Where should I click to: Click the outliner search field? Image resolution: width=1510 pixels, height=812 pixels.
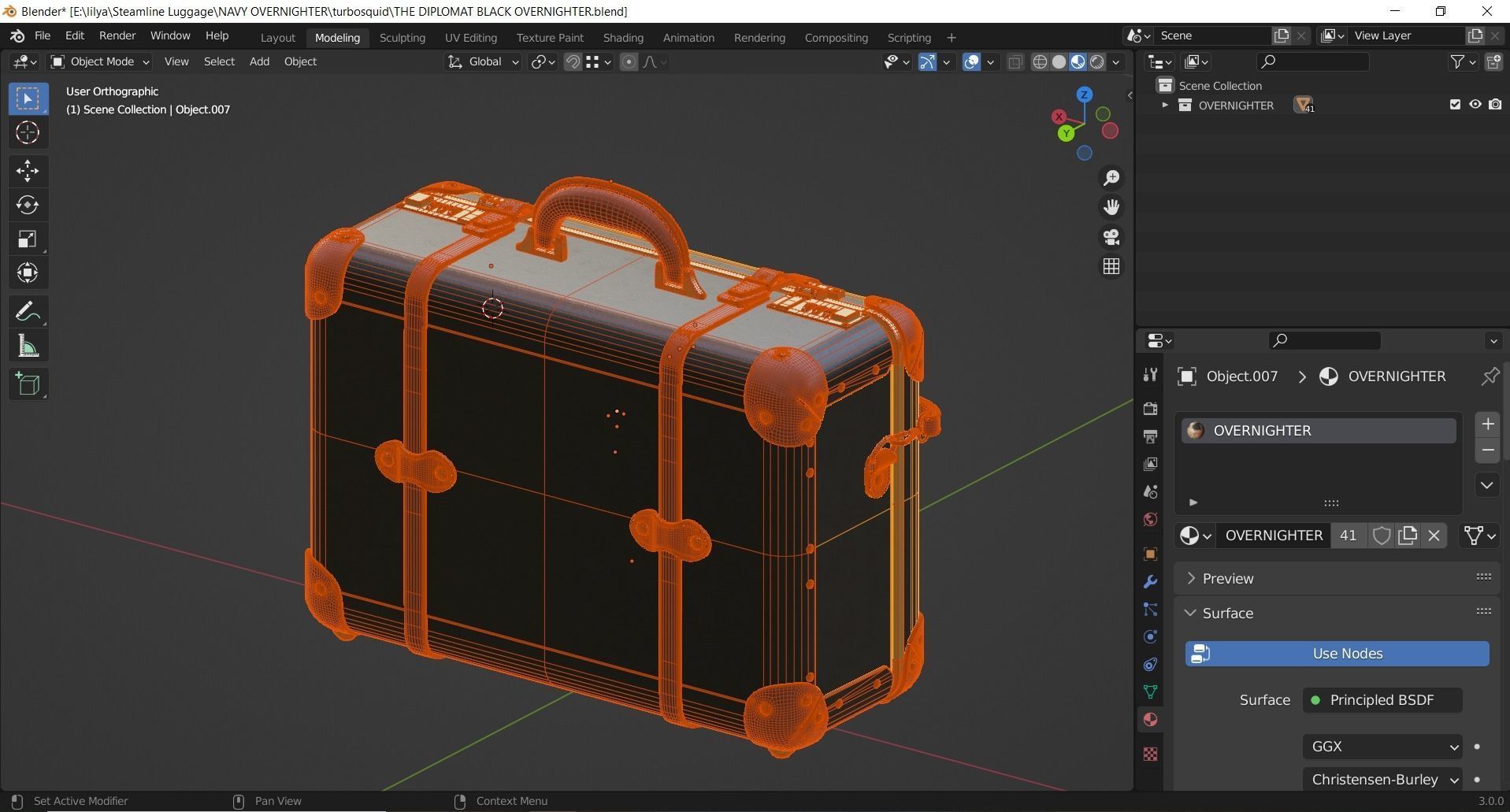pyautogui.click(x=1312, y=61)
